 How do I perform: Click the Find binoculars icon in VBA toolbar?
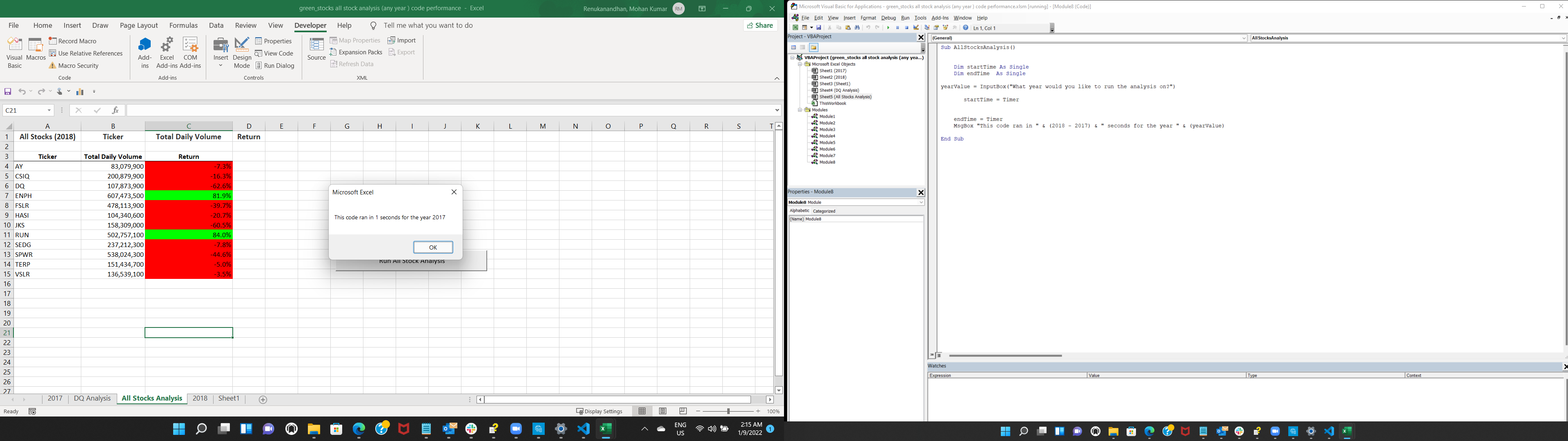(857, 28)
